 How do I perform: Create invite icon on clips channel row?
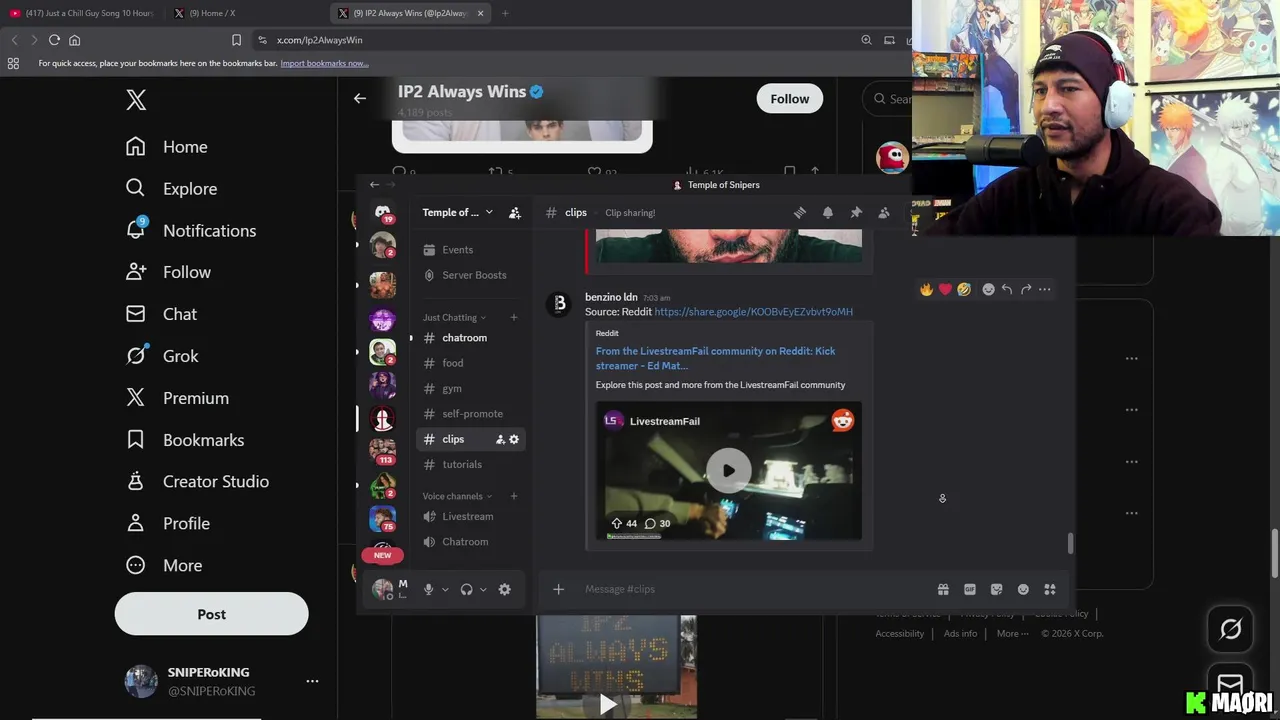[501, 439]
